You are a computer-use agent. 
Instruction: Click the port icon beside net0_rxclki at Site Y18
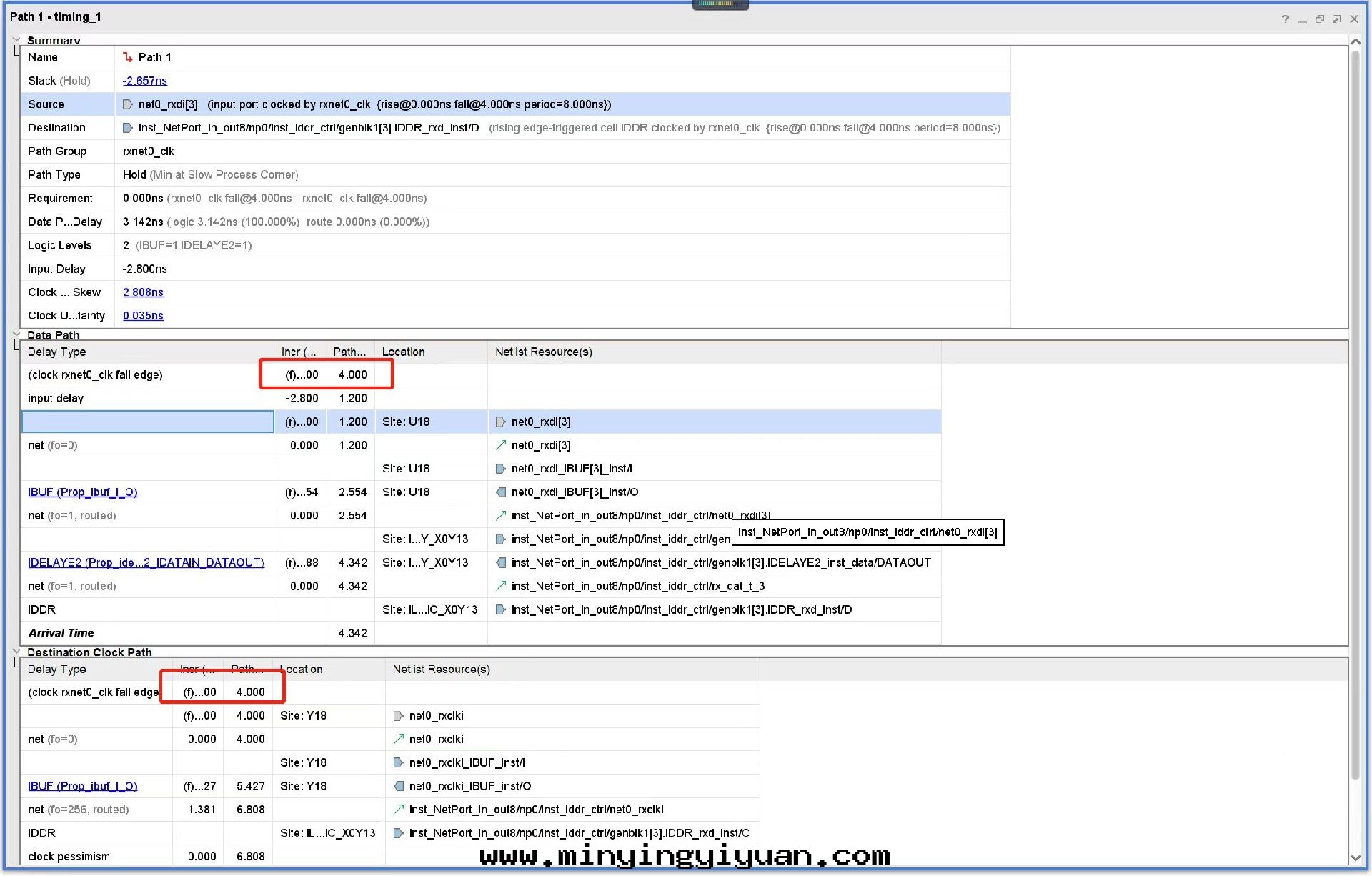(399, 715)
